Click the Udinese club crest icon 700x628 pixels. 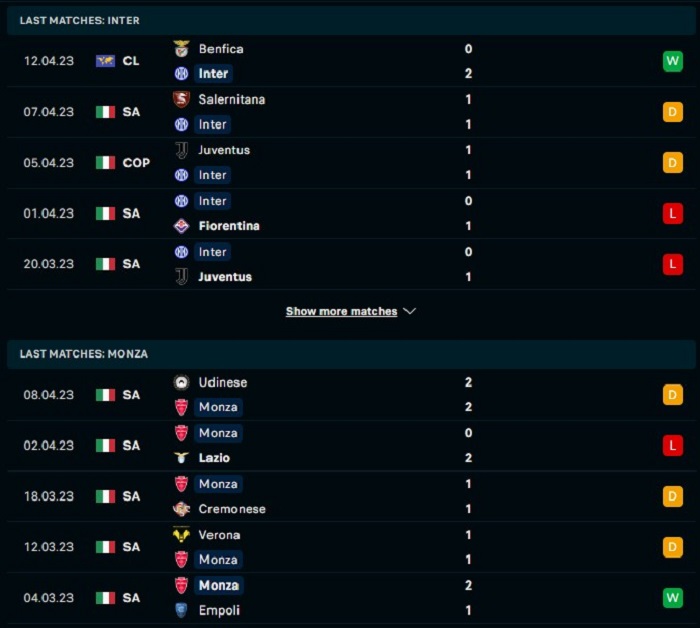point(181,382)
